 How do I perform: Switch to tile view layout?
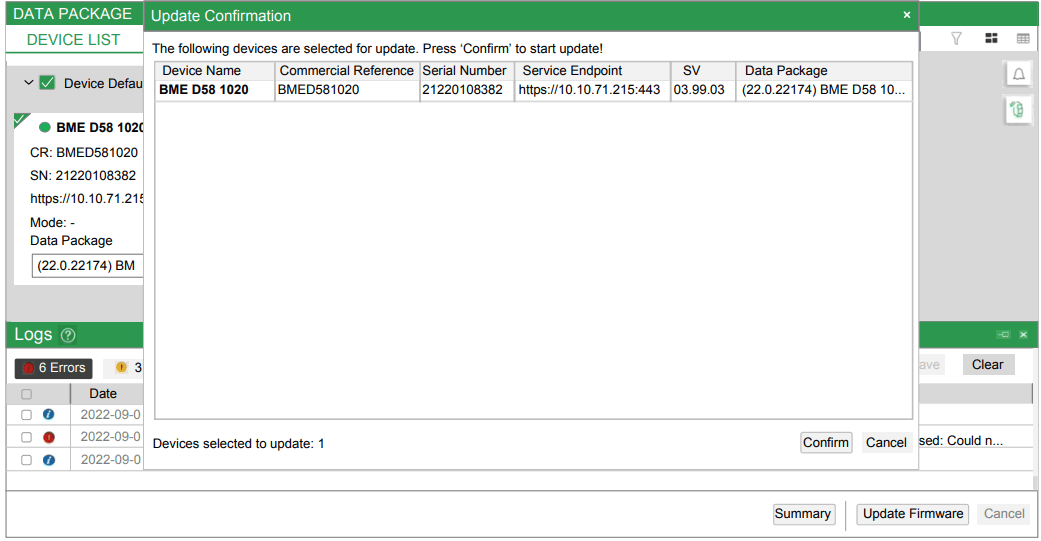pos(991,39)
